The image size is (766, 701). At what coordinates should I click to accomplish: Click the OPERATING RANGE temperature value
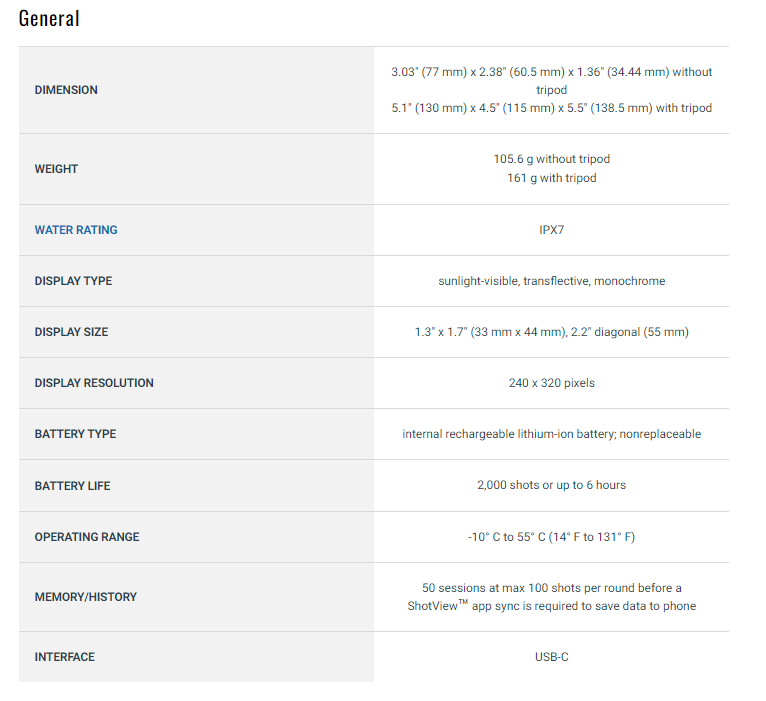(x=551, y=537)
